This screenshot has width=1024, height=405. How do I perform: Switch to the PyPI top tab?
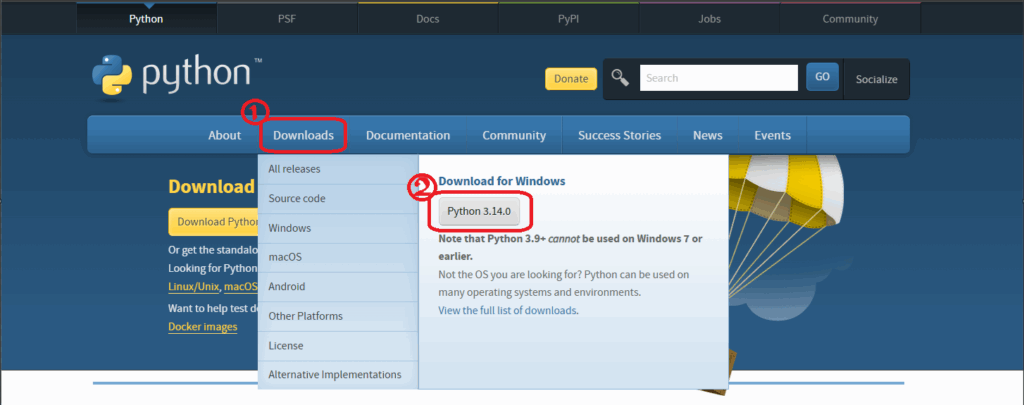pos(568,18)
